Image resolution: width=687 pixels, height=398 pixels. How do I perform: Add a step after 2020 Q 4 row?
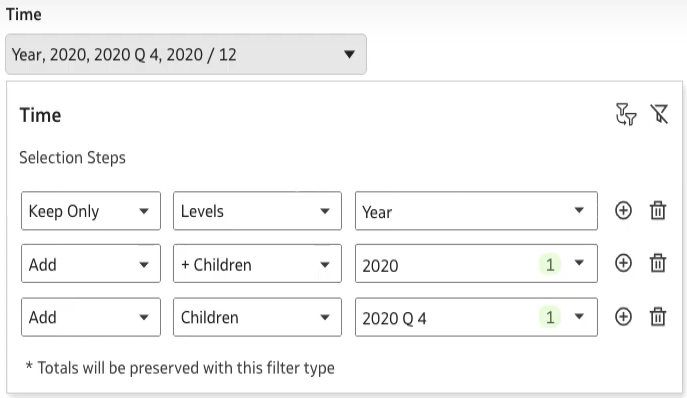coord(623,317)
